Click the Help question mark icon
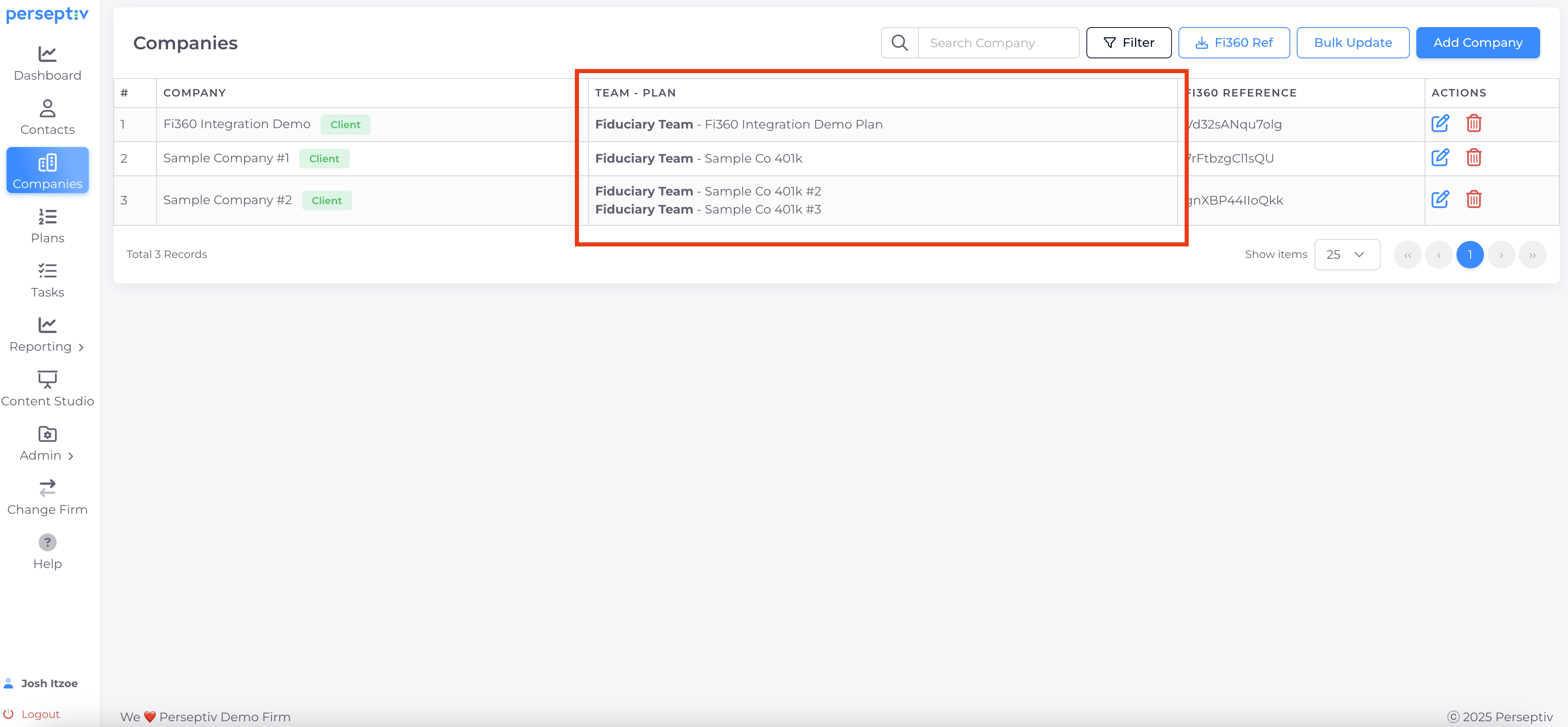This screenshot has height=727, width=1568. coord(48,542)
